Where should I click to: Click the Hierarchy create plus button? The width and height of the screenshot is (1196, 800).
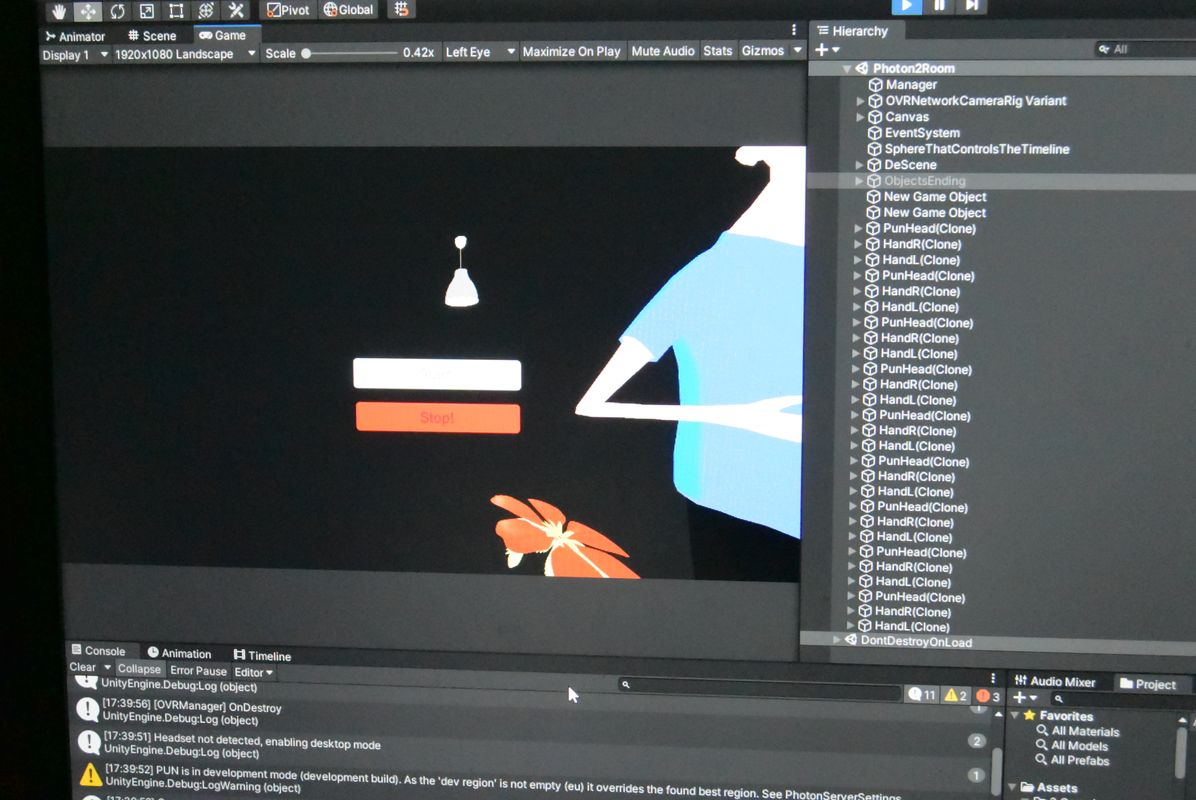(x=827, y=50)
